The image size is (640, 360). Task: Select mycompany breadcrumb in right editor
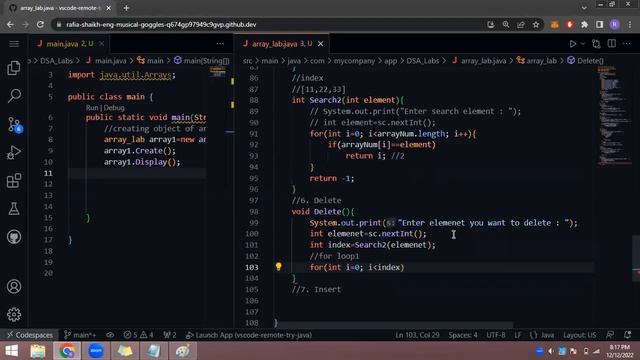(354, 61)
